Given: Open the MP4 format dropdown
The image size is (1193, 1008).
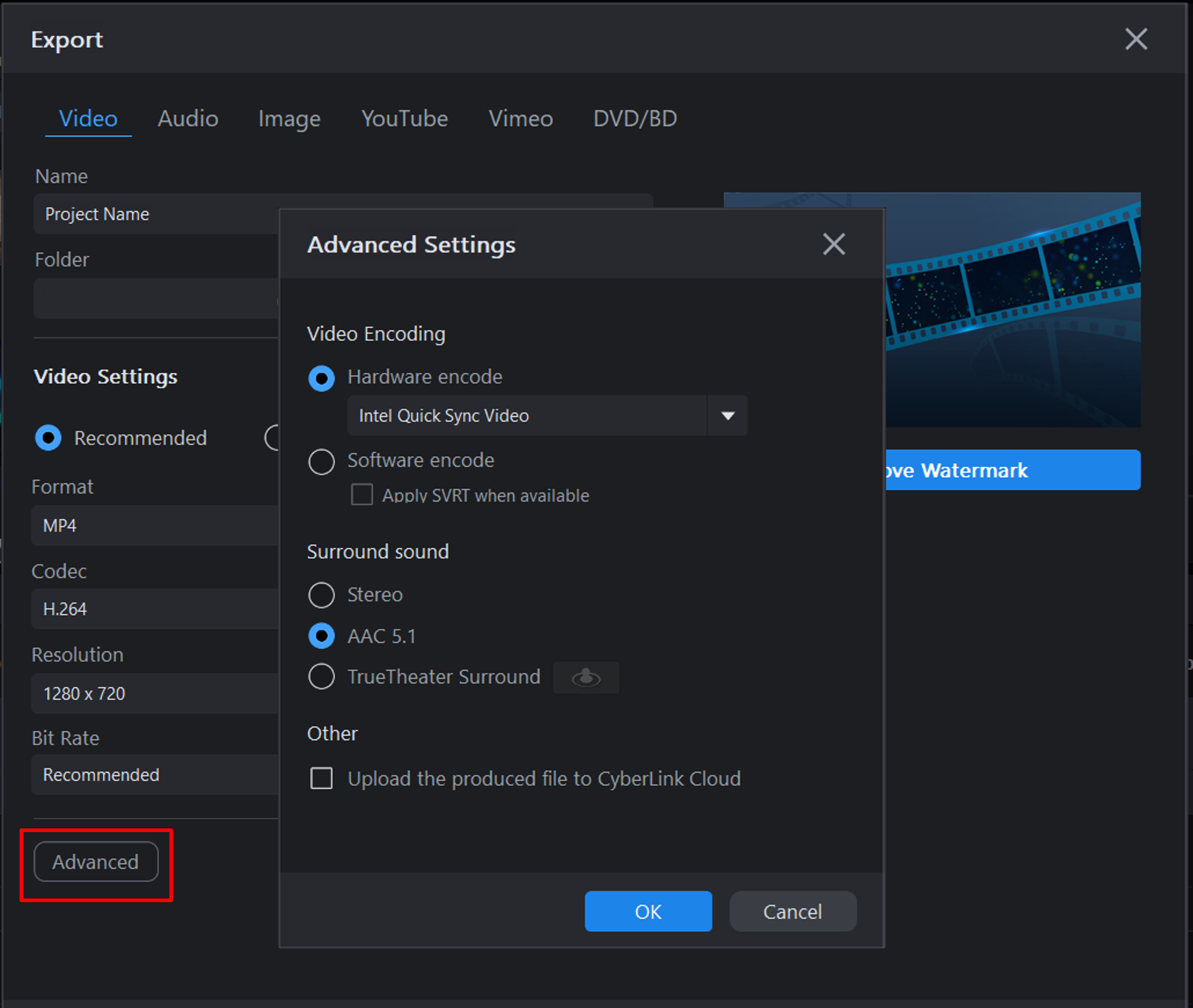Looking at the screenshot, I should (x=155, y=525).
